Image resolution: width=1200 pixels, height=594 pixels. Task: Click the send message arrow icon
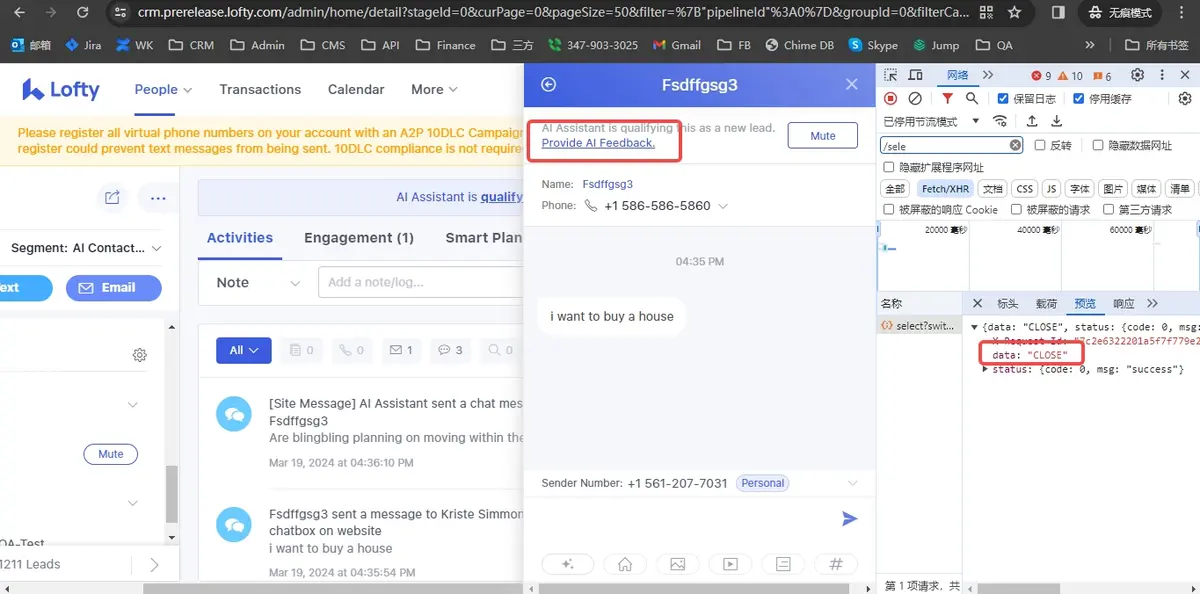[x=849, y=518]
